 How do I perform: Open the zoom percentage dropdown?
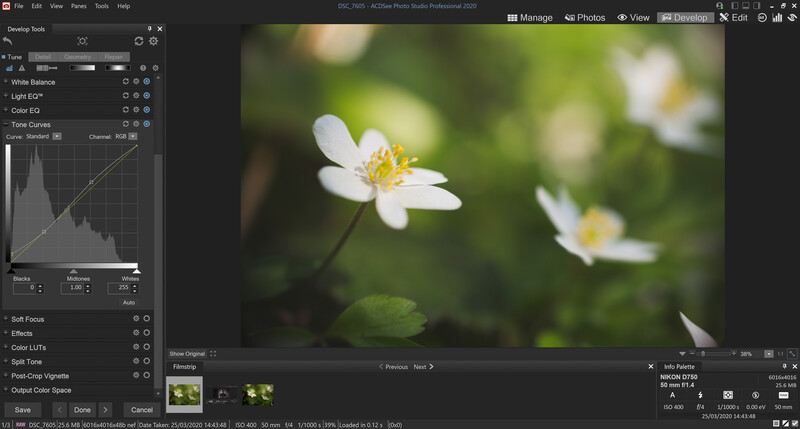point(768,354)
